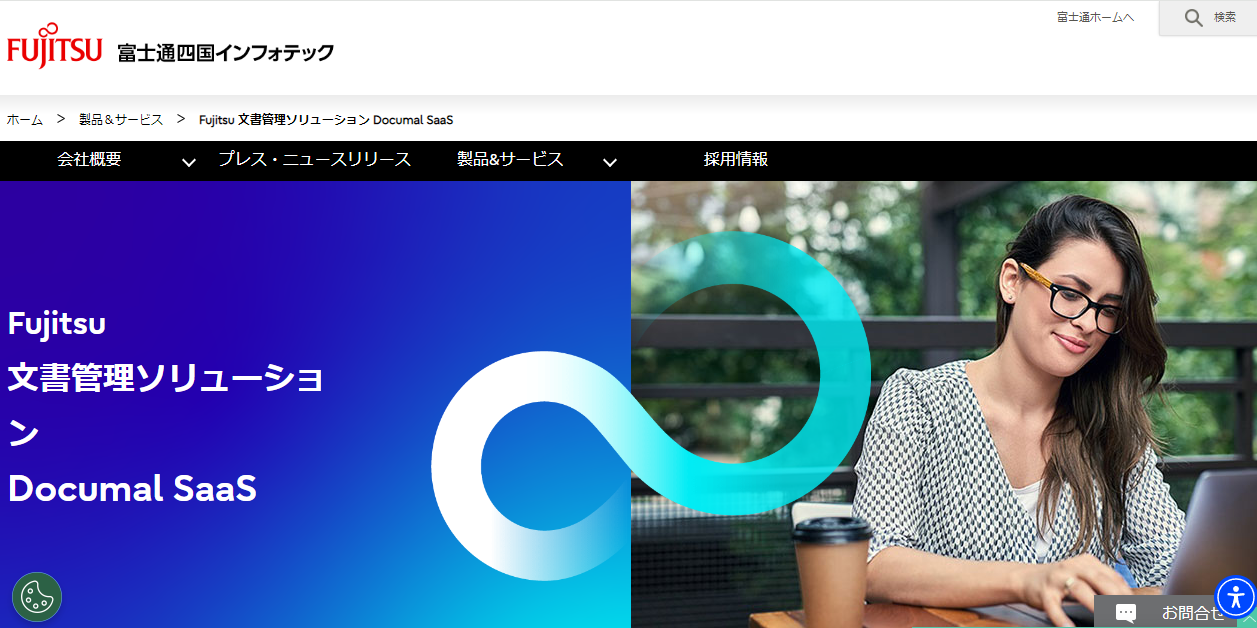Click the 富士通四国インフォテック company name
Image resolution: width=1257 pixels, height=628 pixels.
[x=225, y=53]
